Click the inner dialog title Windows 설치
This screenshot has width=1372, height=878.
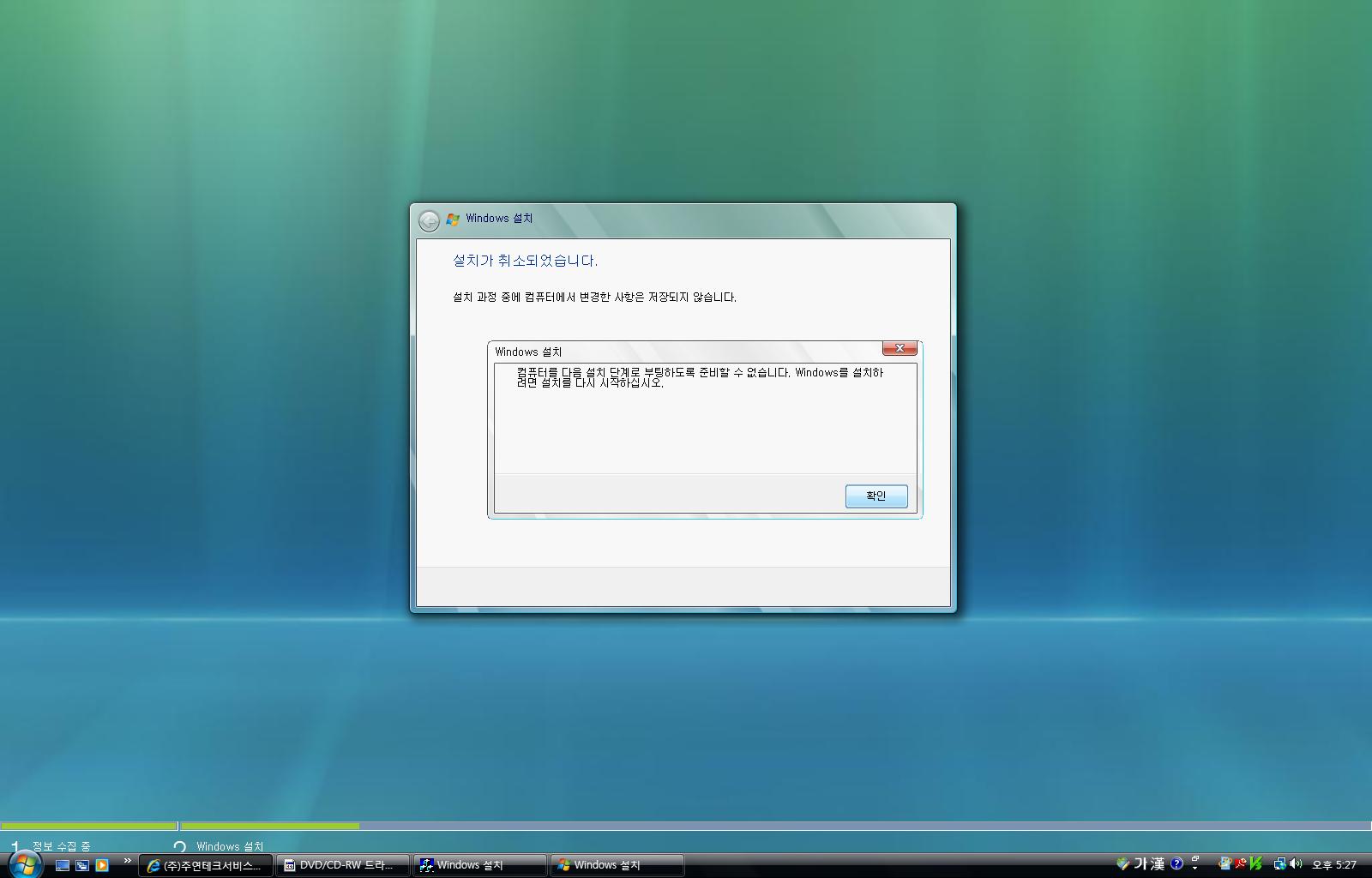528,352
